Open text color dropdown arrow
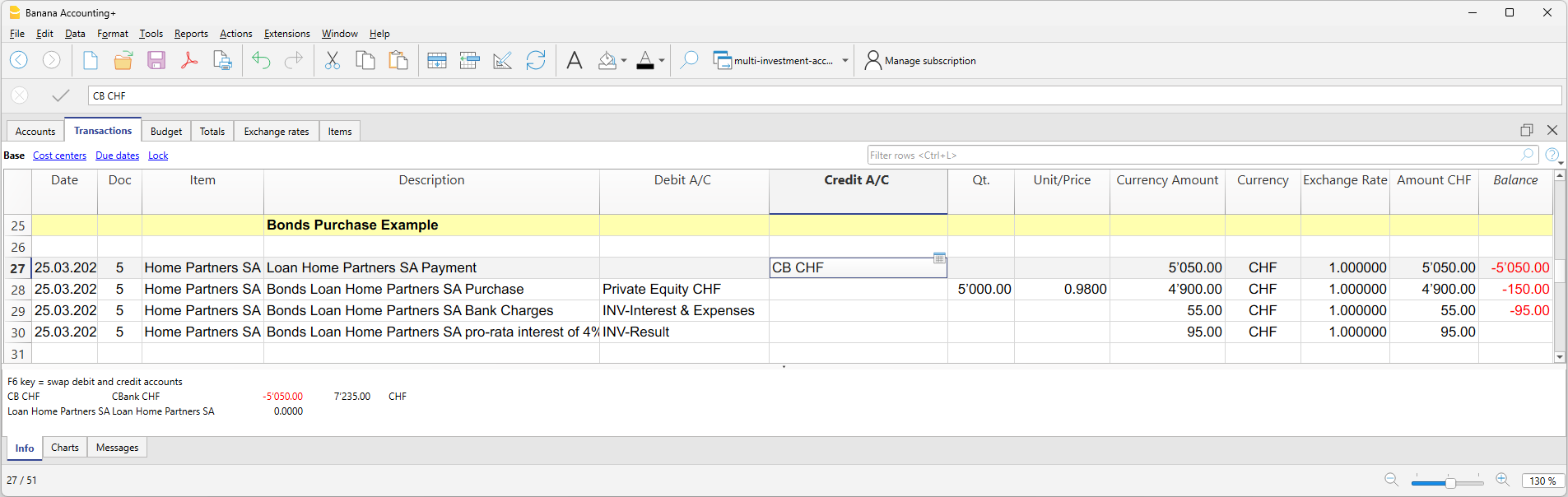This screenshot has height=497, width=1568. click(662, 61)
